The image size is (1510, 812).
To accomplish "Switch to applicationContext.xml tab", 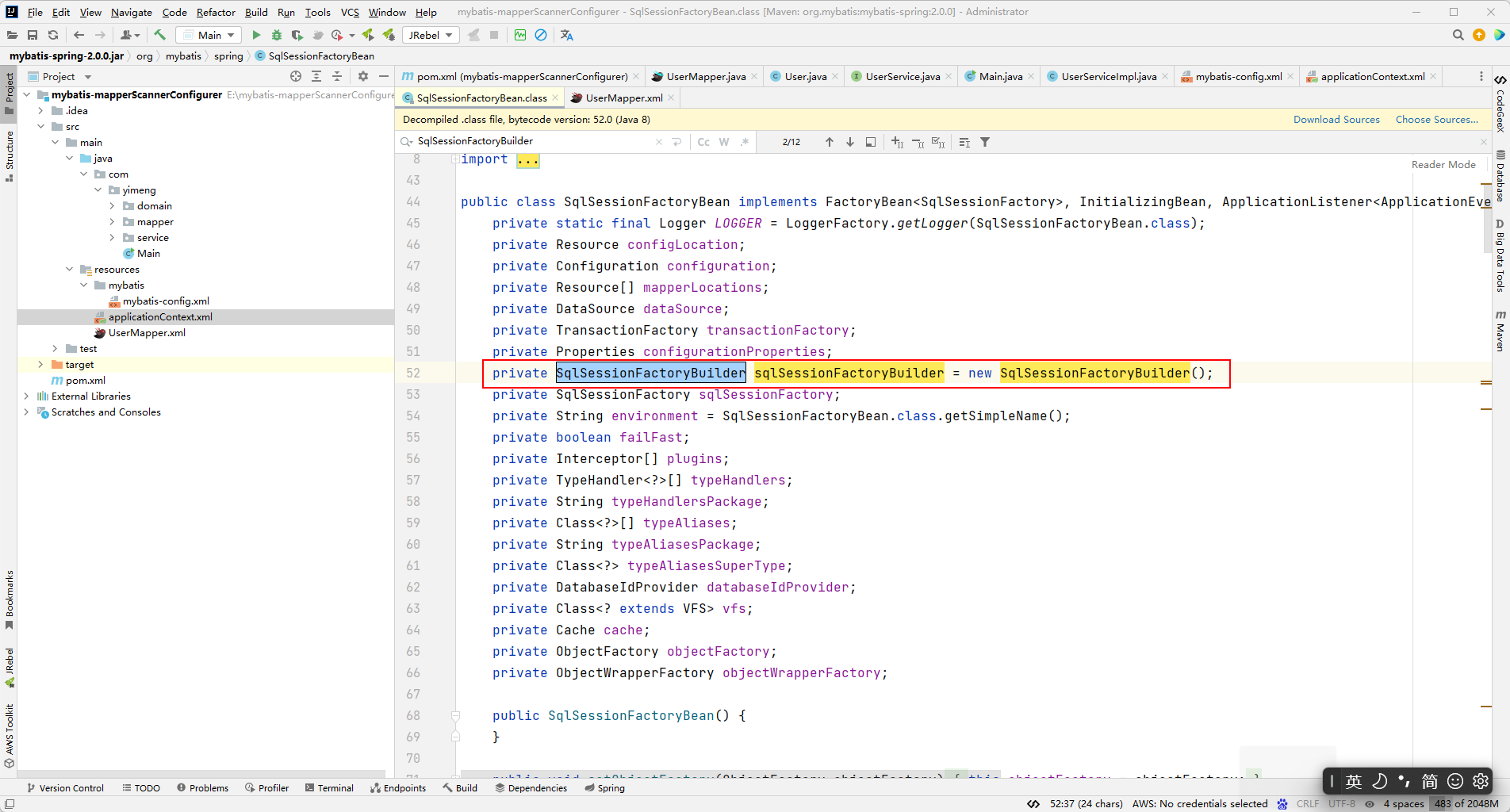I will pyautogui.click(x=1372, y=76).
